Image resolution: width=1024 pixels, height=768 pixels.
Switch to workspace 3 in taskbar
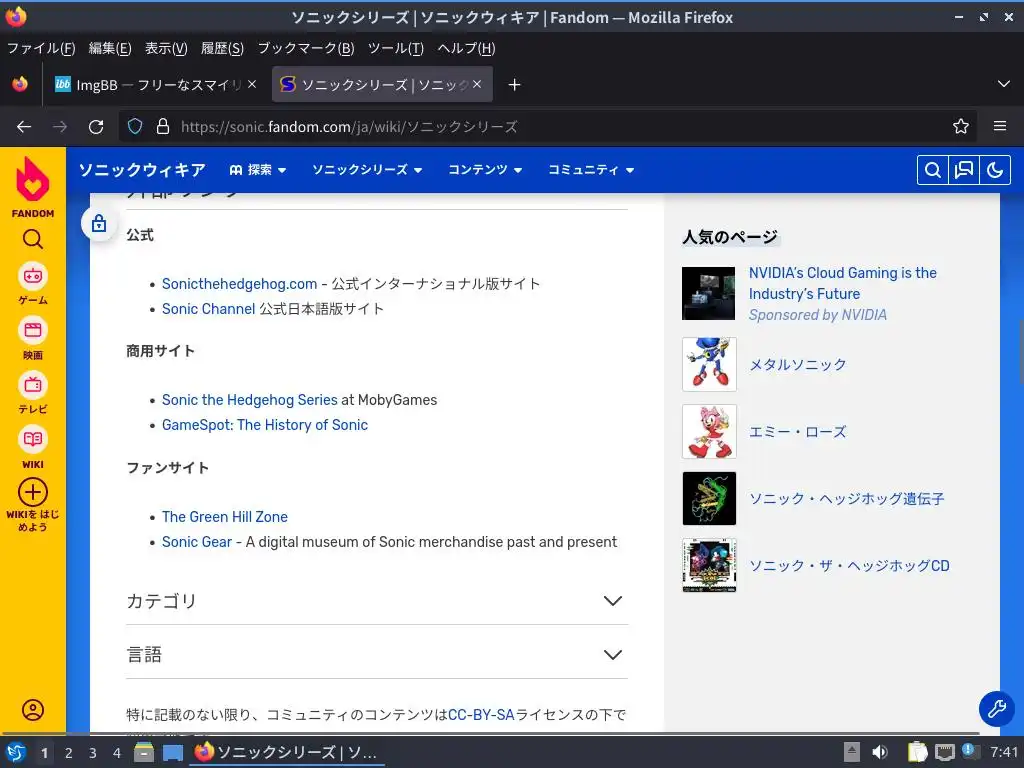[93, 753]
